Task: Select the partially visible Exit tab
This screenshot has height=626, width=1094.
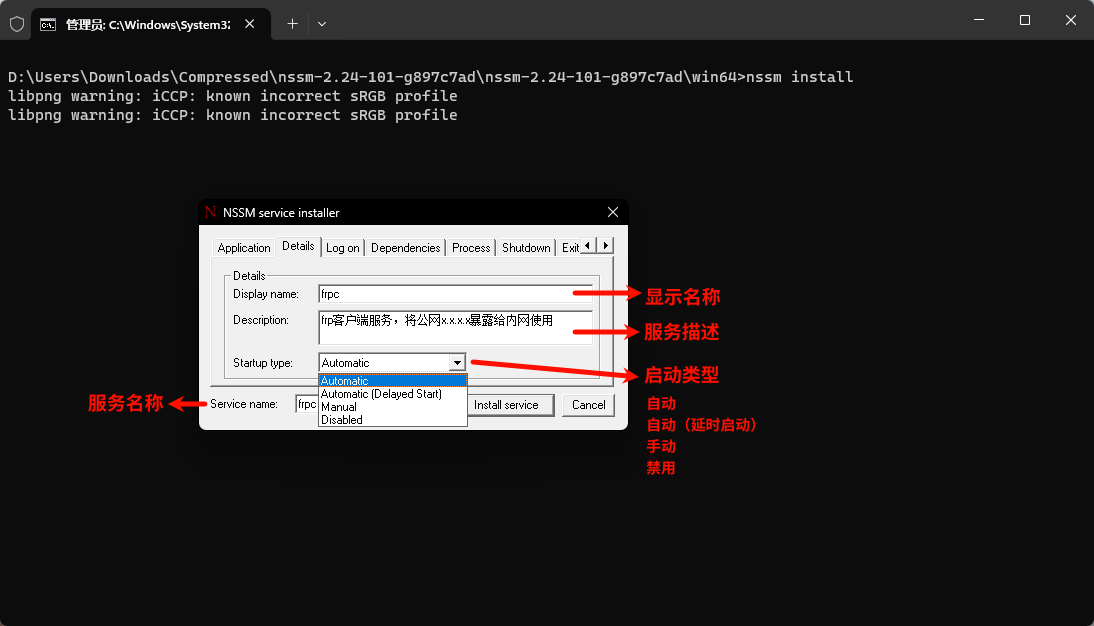Action: (569, 248)
